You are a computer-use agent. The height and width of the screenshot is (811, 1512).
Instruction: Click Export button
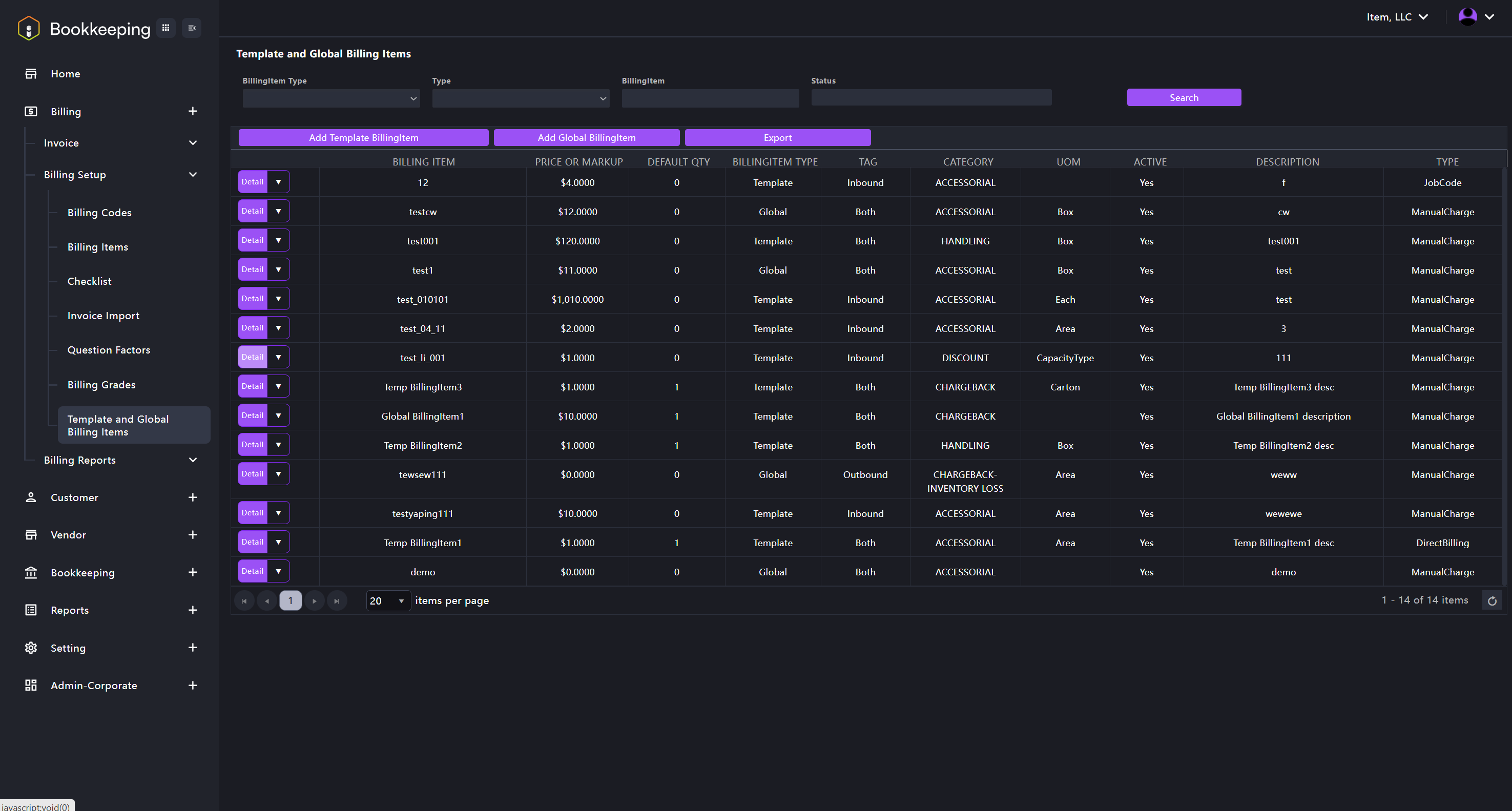click(x=778, y=137)
